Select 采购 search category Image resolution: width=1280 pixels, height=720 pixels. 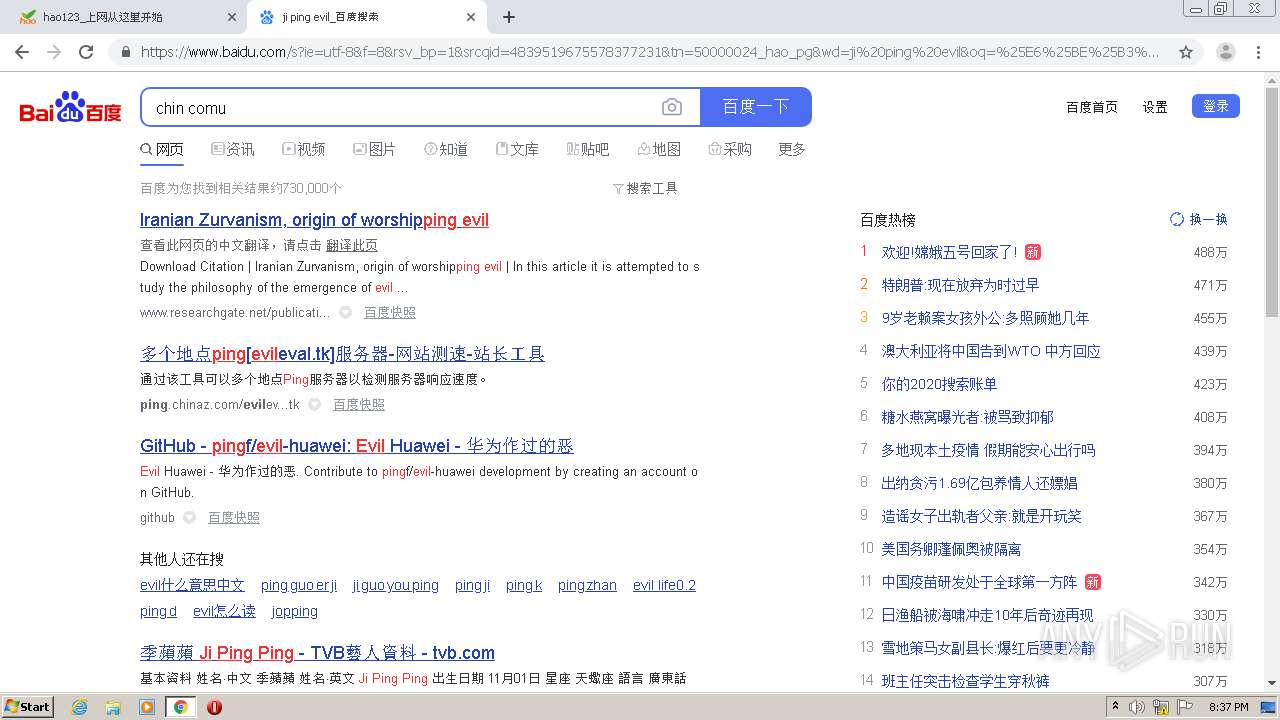[x=730, y=149]
